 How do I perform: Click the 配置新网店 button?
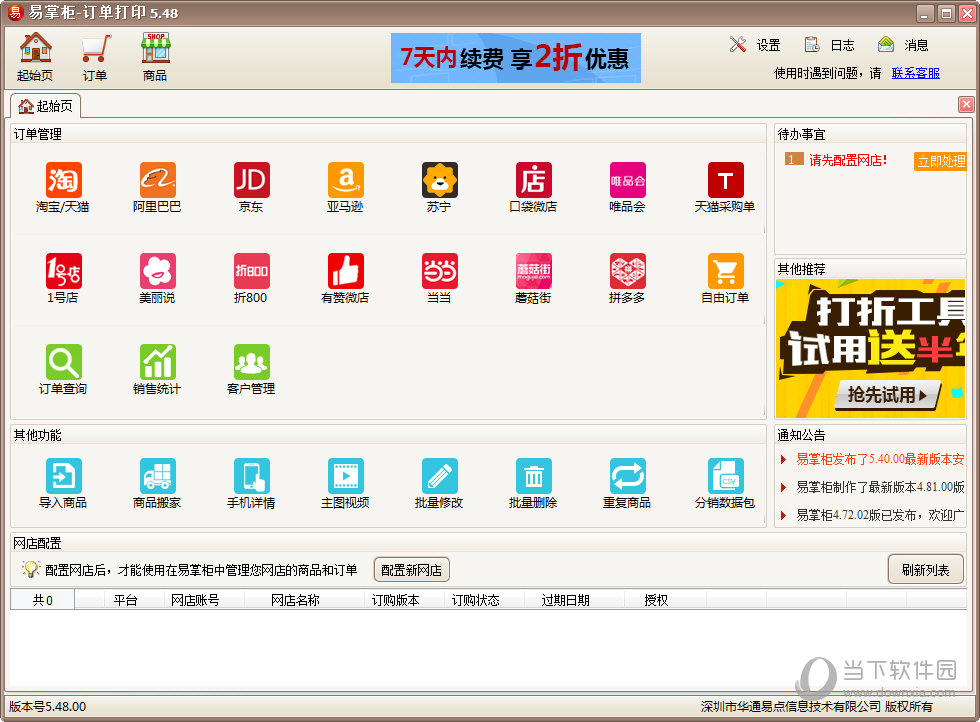[x=411, y=570]
